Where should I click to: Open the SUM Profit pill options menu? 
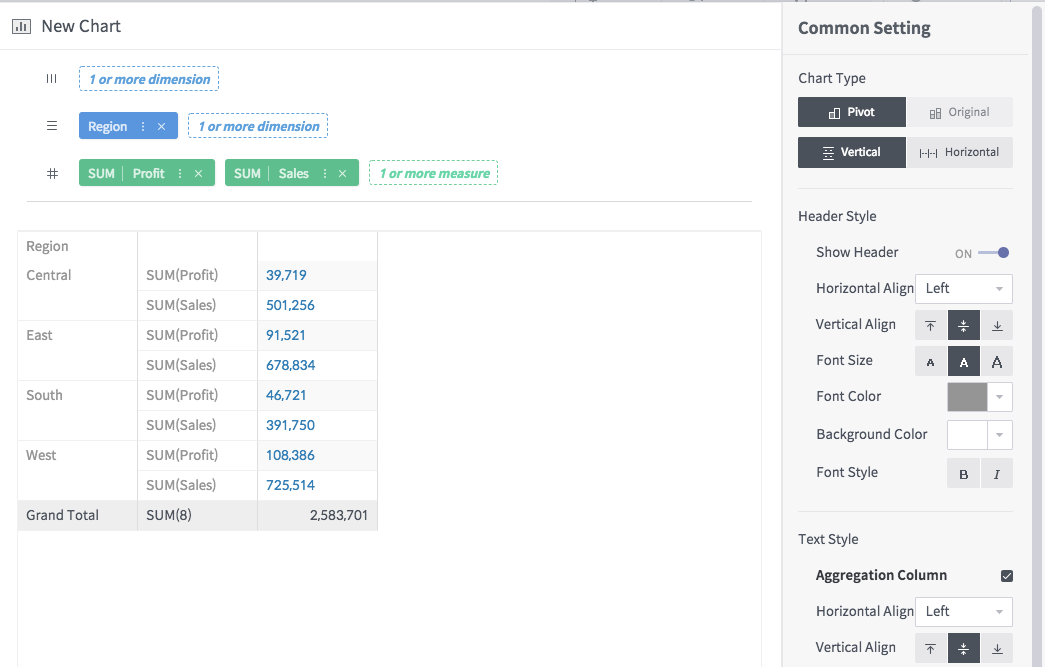[x=180, y=173]
